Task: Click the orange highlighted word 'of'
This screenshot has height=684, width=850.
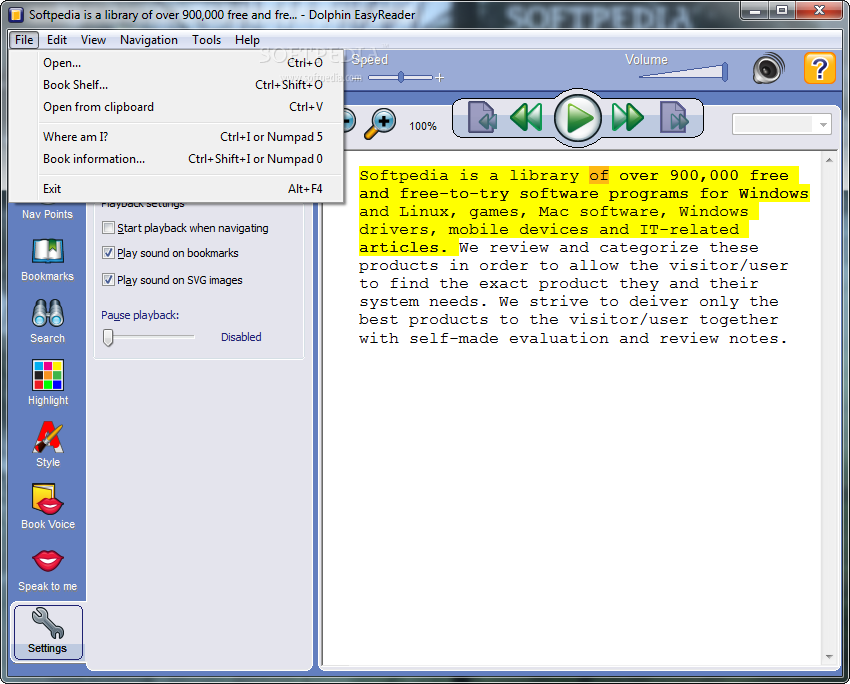Action: 599,175
